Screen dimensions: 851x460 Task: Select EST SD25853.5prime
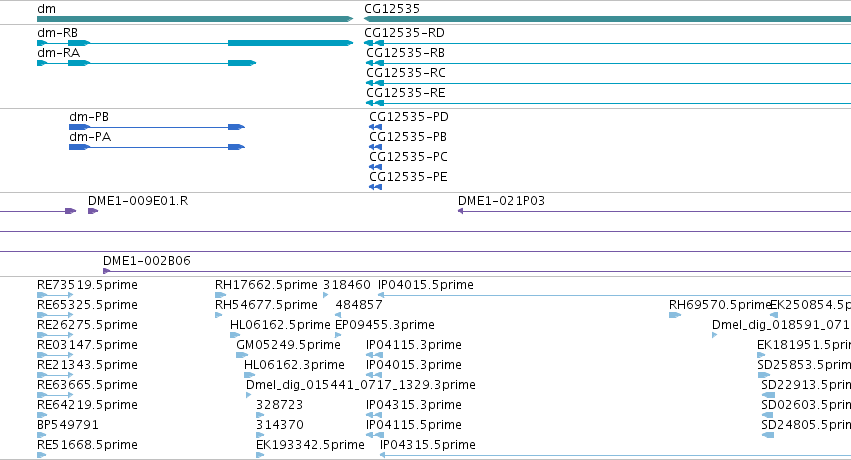(804, 365)
